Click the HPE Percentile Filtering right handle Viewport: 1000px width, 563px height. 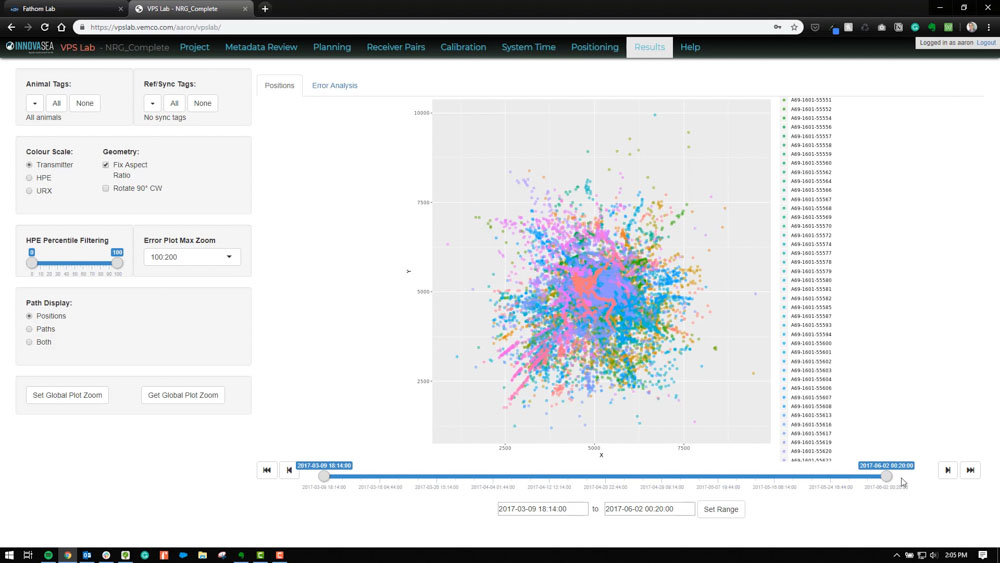[x=117, y=262]
